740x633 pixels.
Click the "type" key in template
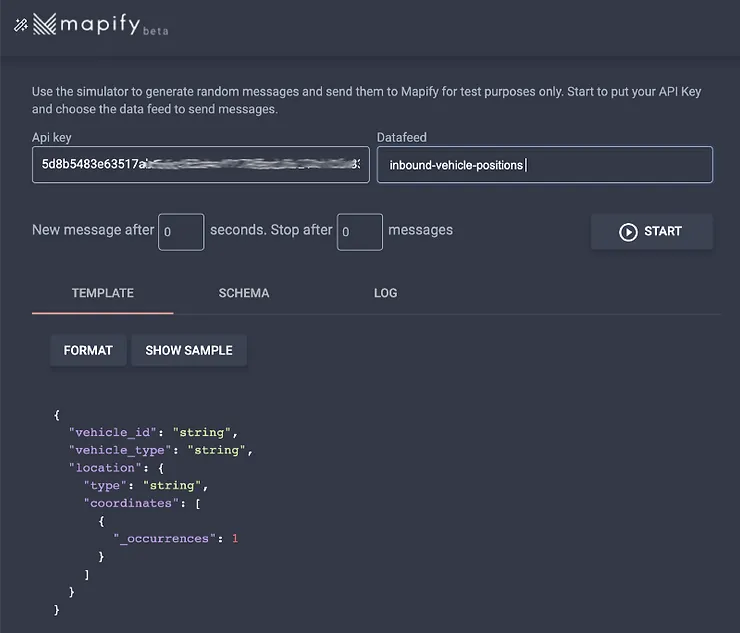105,486
